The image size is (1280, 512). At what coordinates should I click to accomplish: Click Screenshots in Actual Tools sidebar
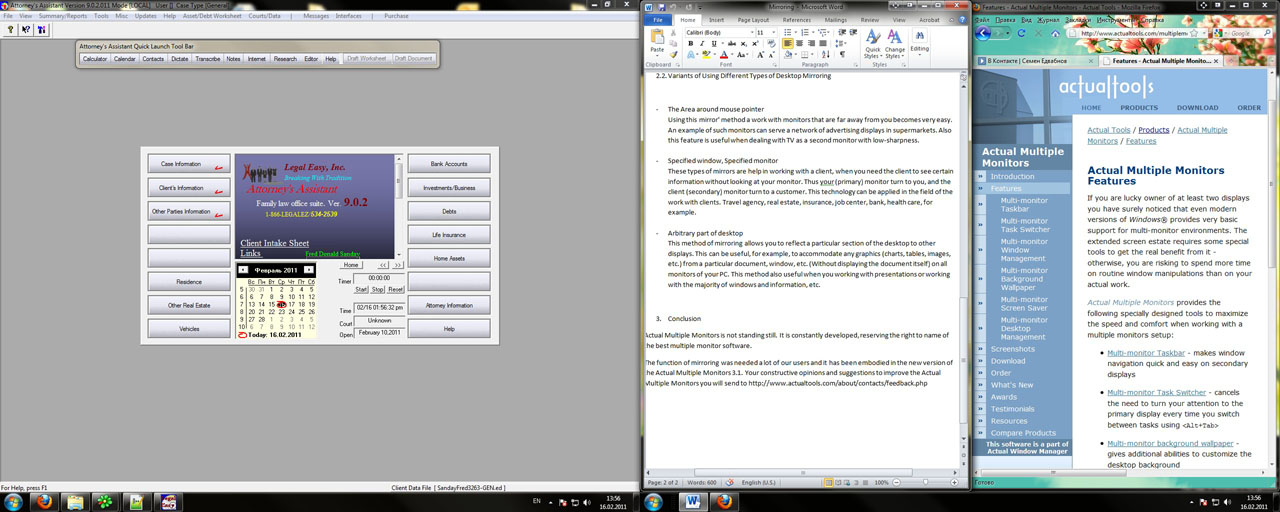(x=1013, y=349)
